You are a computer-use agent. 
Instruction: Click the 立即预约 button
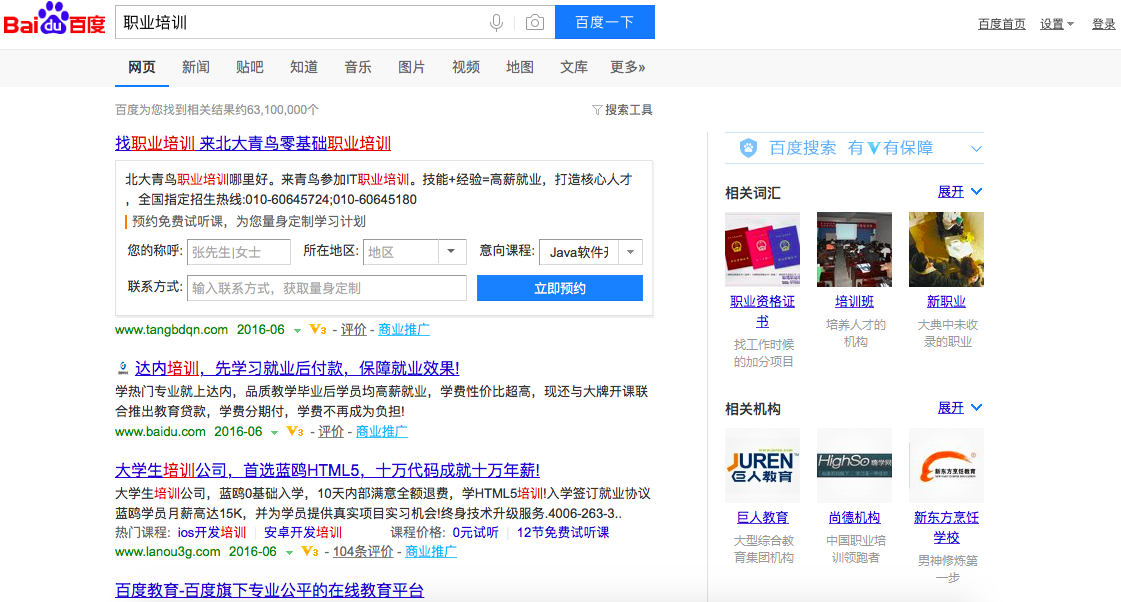click(559, 288)
